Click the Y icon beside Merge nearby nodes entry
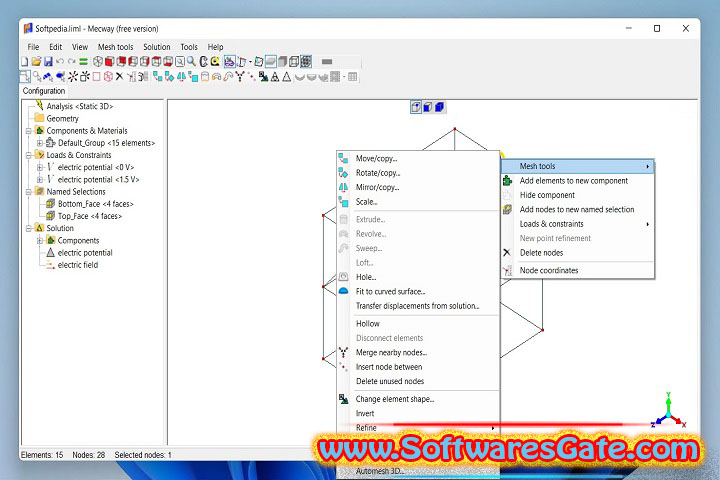The width and height of the screenshot is (720, 480). pos(343,352)
